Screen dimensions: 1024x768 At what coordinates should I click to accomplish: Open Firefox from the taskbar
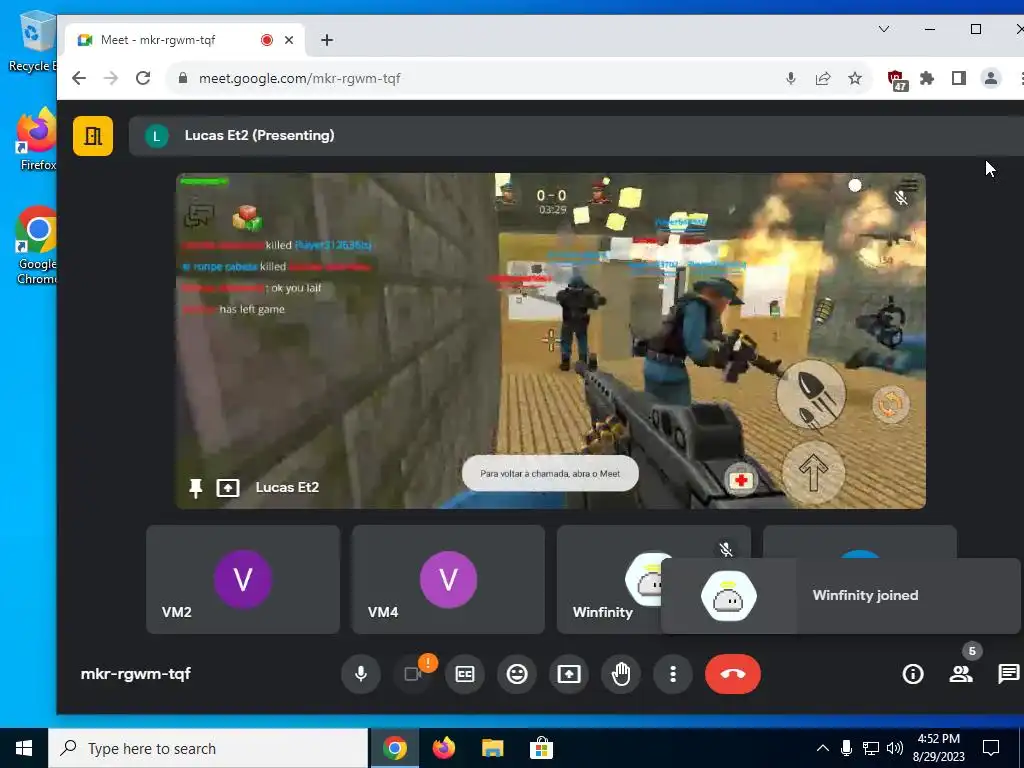tap(443, 748)
